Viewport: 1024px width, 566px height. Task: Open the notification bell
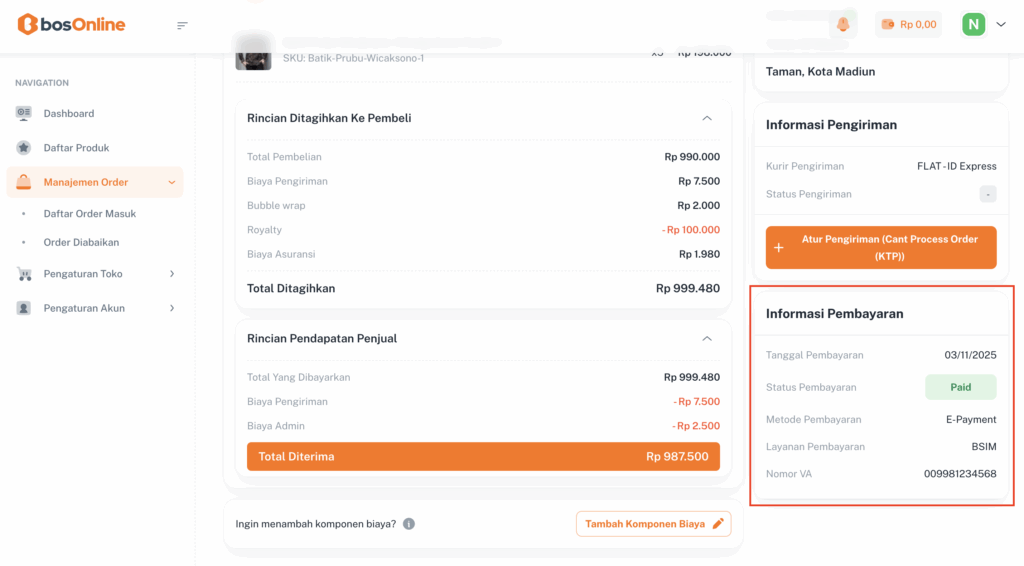coord(843,24)
